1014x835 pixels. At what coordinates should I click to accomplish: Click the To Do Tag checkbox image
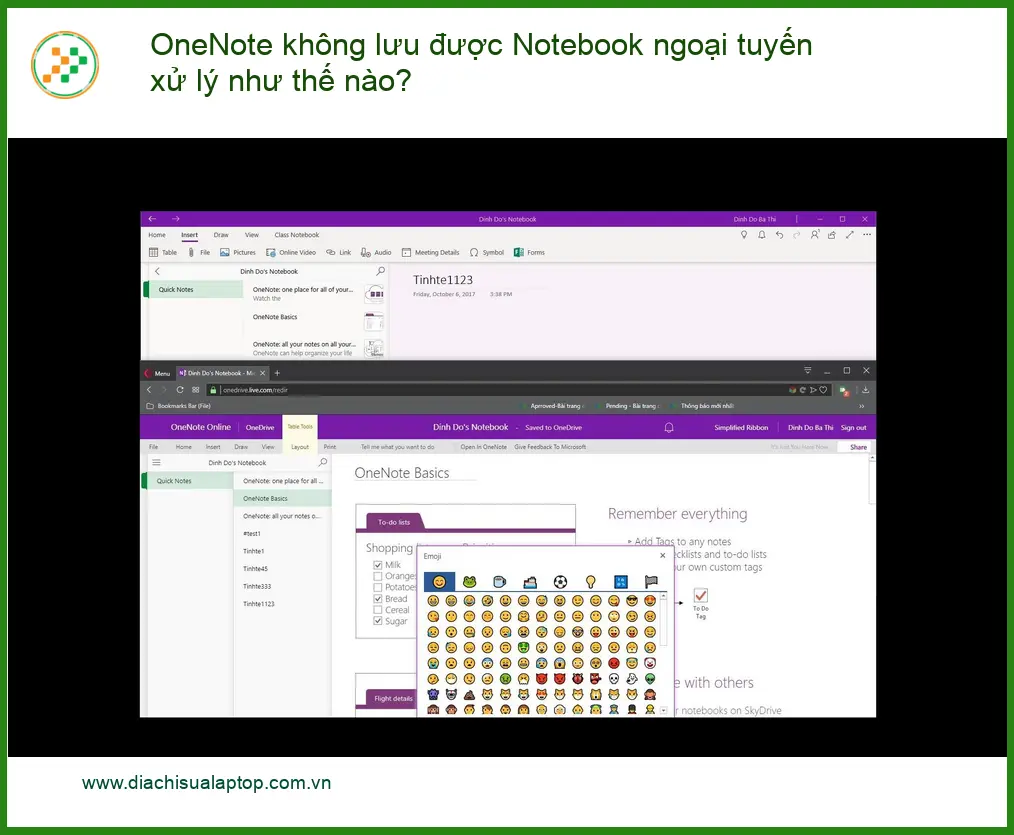tap(700, 595)
